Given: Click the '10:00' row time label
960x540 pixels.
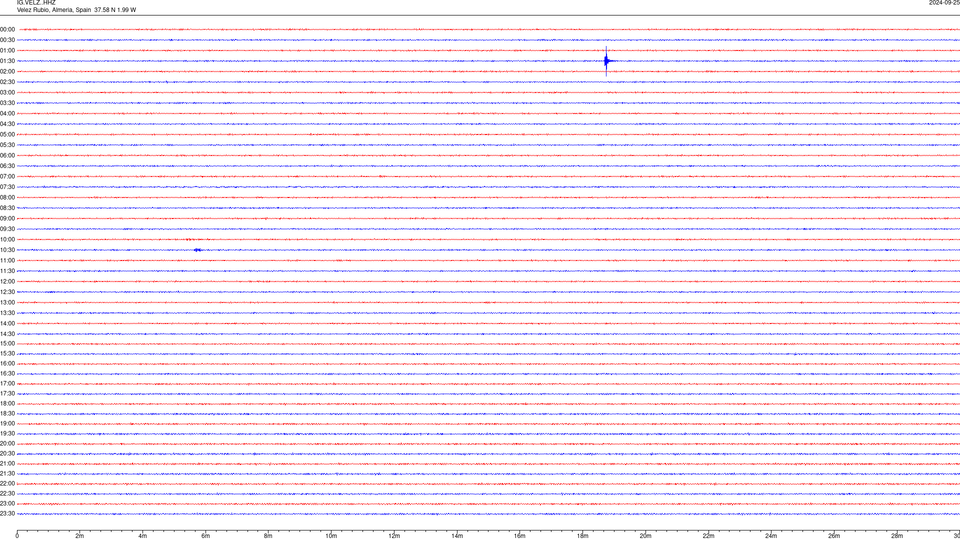Looking at the screenshot, I should [7, 240].
